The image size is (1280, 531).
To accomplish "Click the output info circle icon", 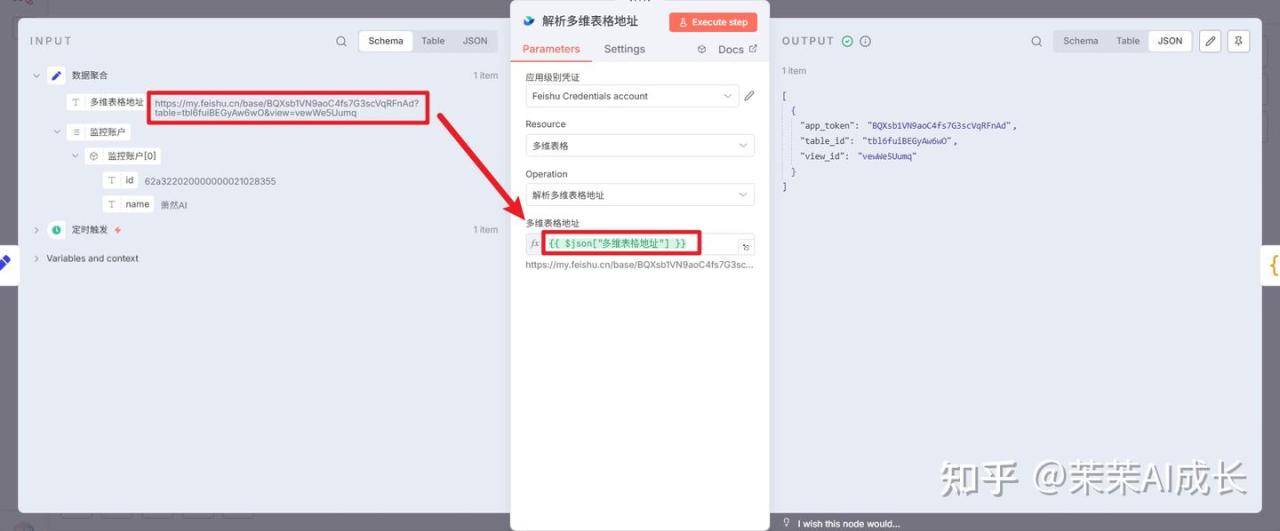I will coord(865,41).
